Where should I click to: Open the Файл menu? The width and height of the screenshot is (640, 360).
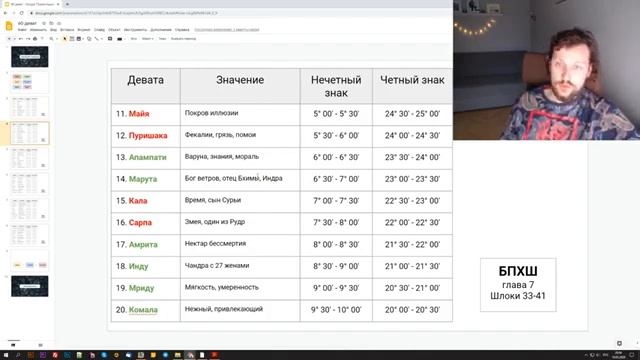coord(22,30)
